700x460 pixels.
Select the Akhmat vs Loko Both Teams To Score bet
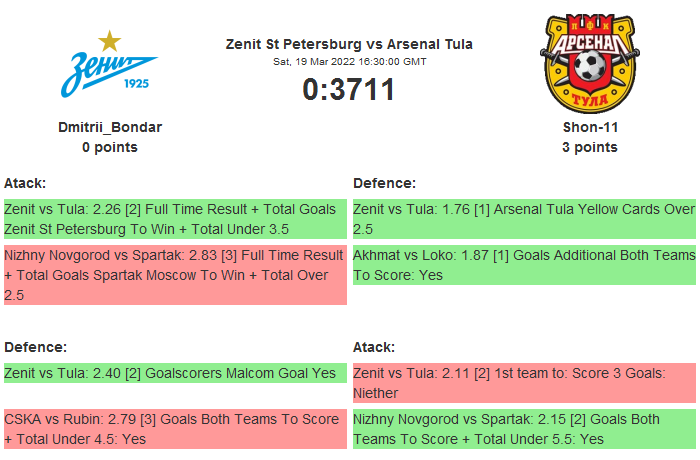524,265
